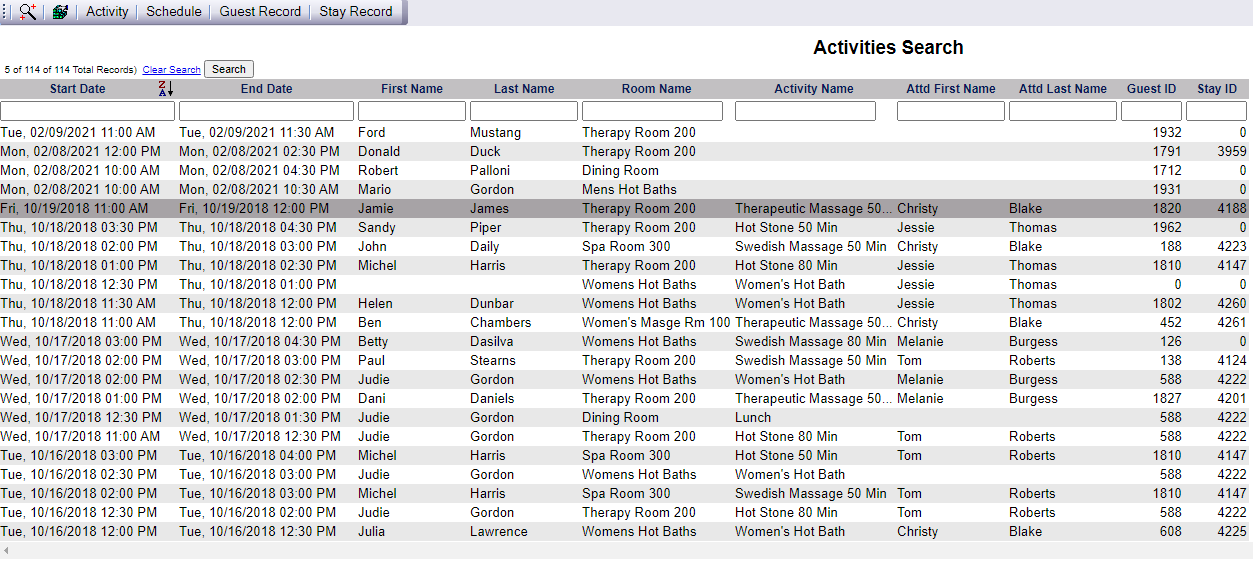The width and height of the screenshot is (1253, 561).
Task: Sort by the End Date column header
Action: [267, 89]
